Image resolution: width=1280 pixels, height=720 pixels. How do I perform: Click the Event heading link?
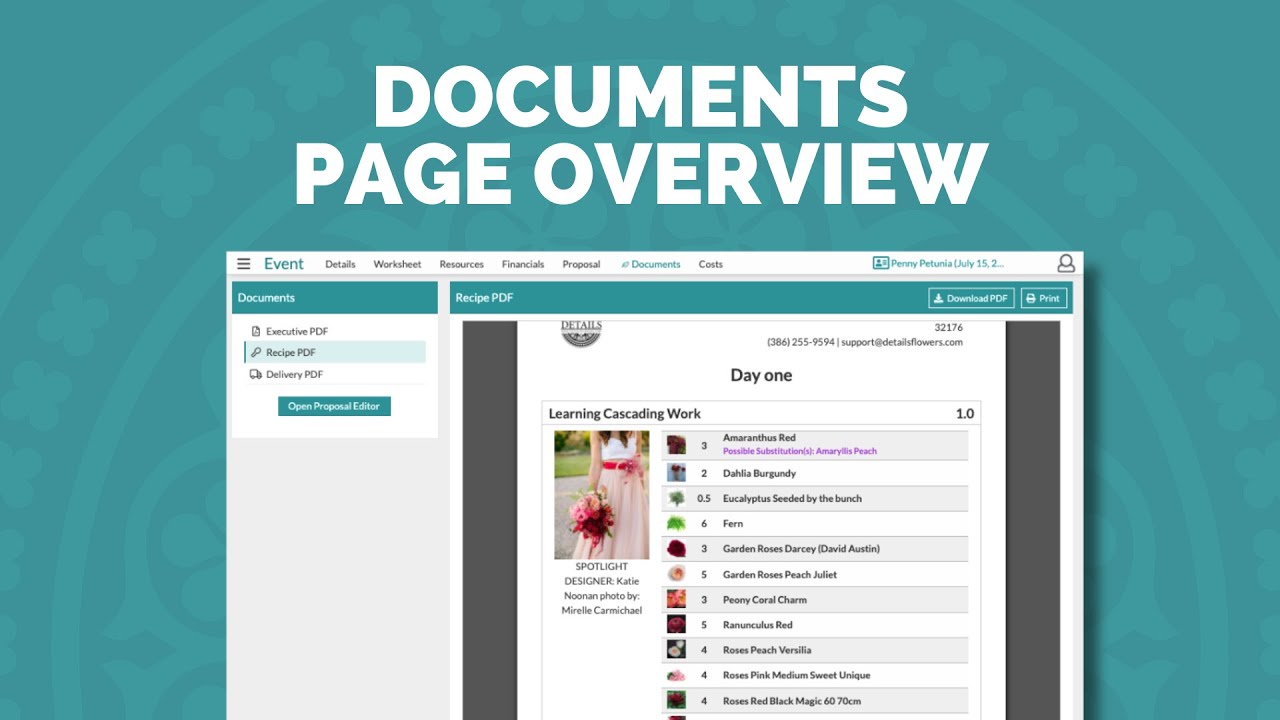click(284, 263)
